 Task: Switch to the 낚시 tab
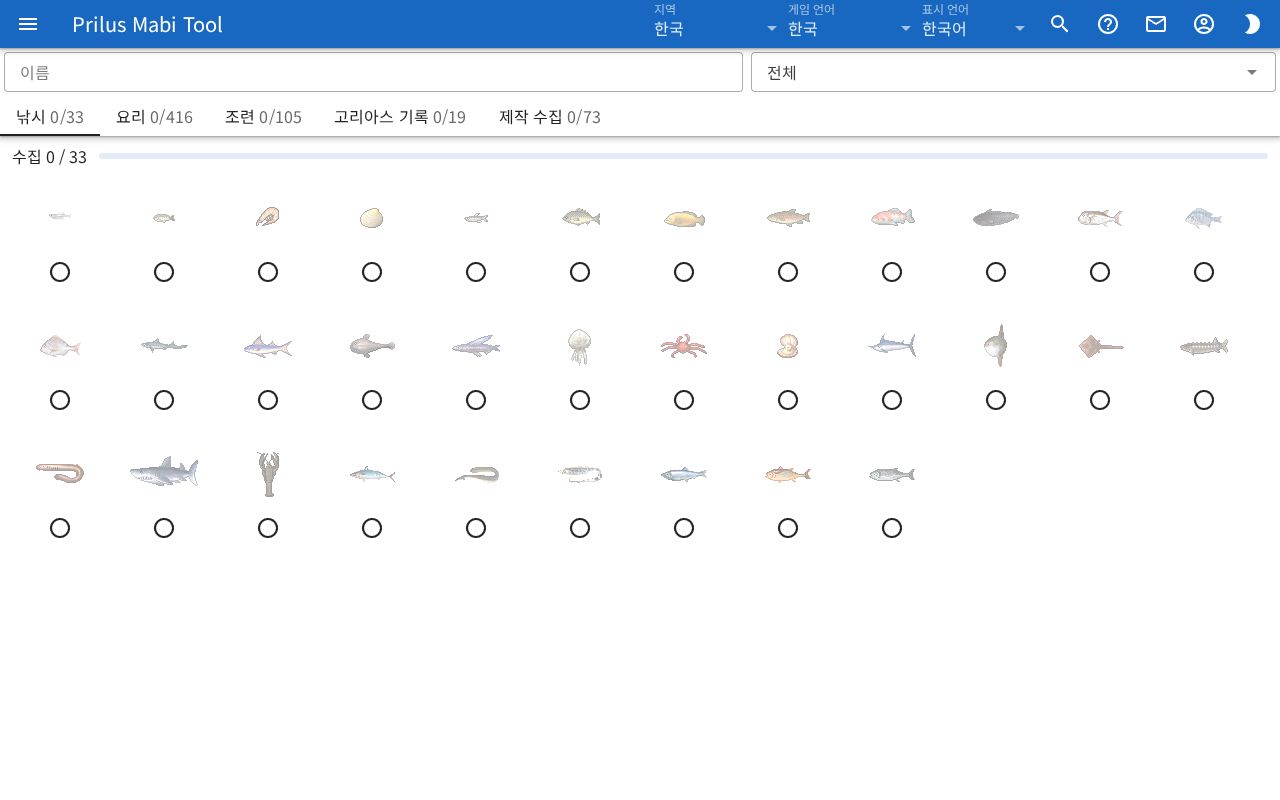tap(50, 117)
